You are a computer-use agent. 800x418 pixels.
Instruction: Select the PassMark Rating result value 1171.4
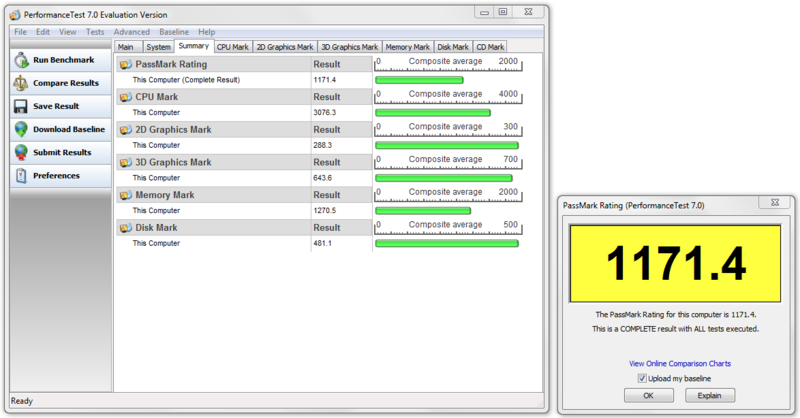click(x=324, y=80)
